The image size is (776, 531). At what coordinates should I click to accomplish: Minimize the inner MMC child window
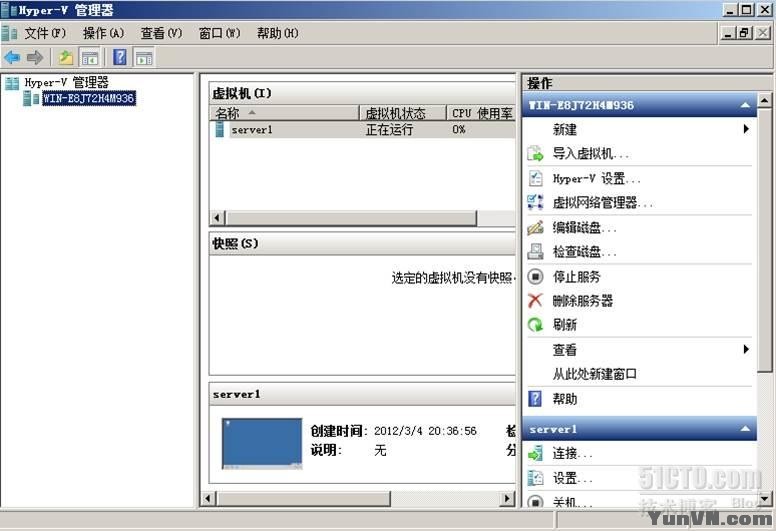coord(728,33)
